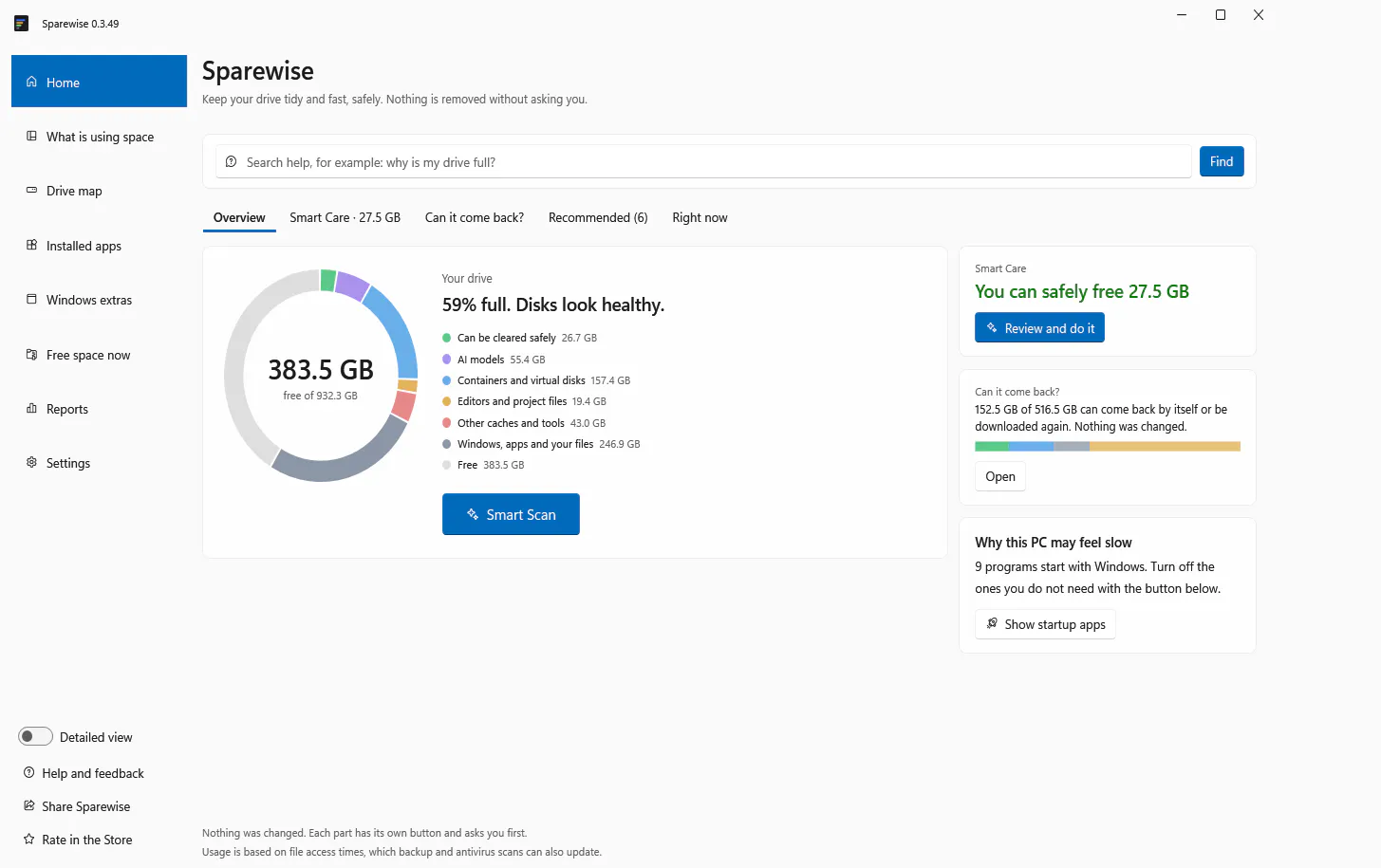Switch to the Smart Care 27.5 GB tab
The image size is (1381, 868).
tap(345, 217)
